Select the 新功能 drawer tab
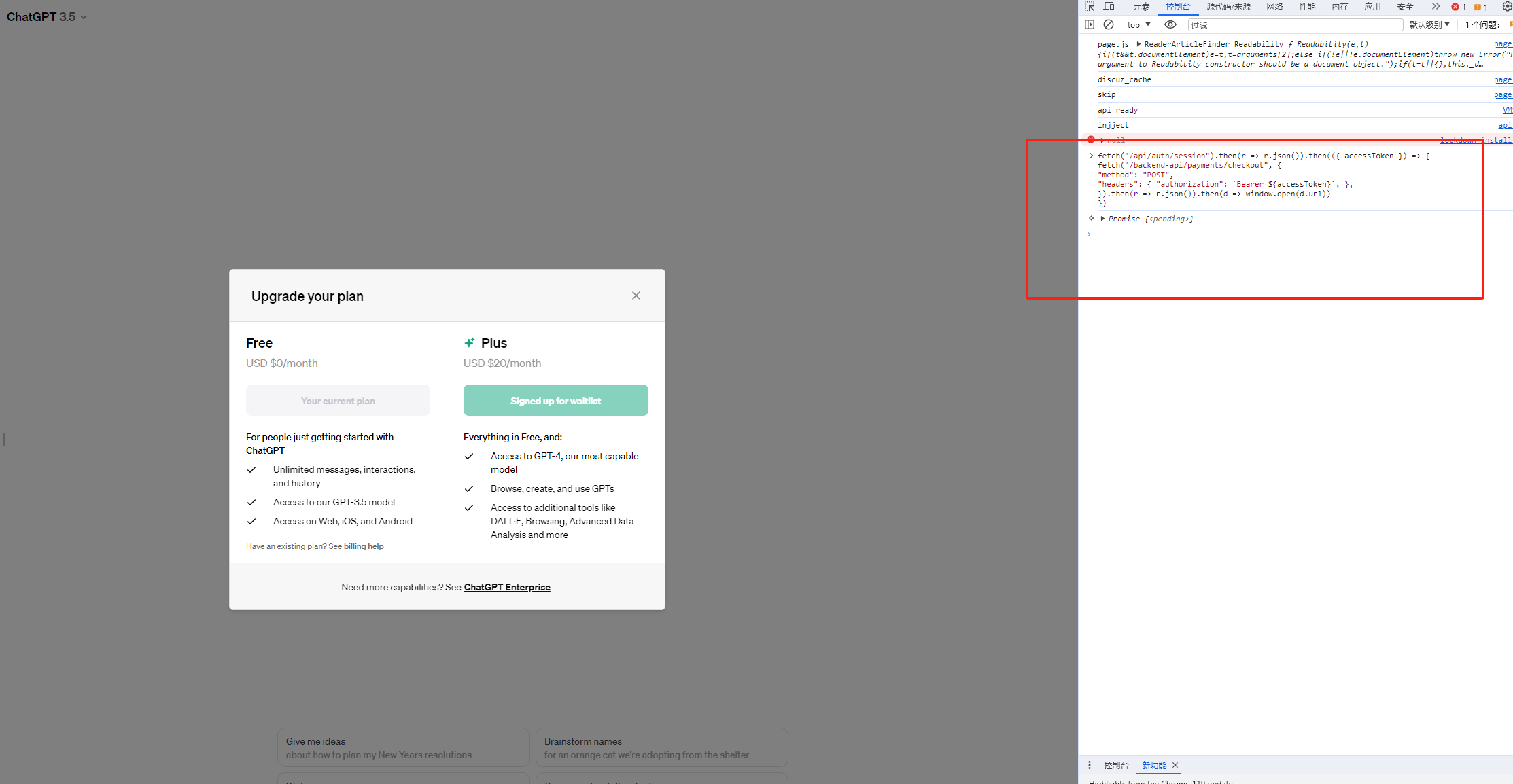Viewport: 1513px width, 784px height. [x=1153, y=766]
